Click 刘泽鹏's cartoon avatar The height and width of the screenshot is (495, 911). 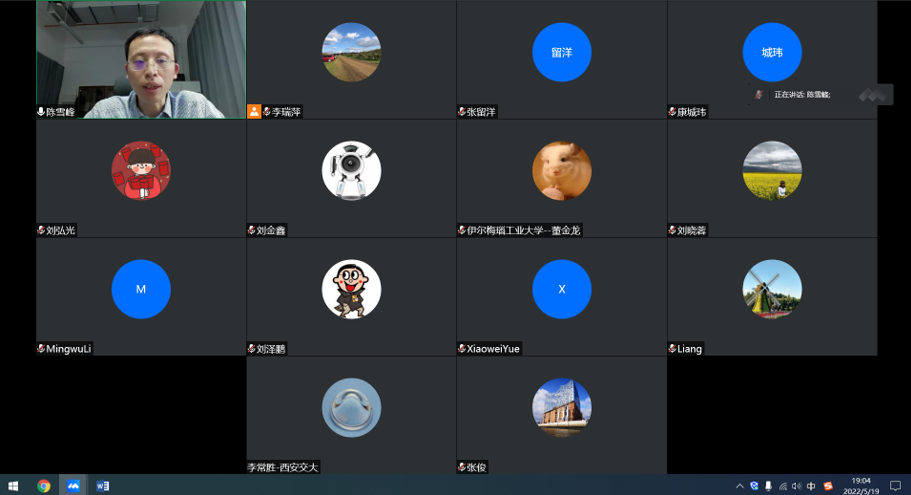351,289
